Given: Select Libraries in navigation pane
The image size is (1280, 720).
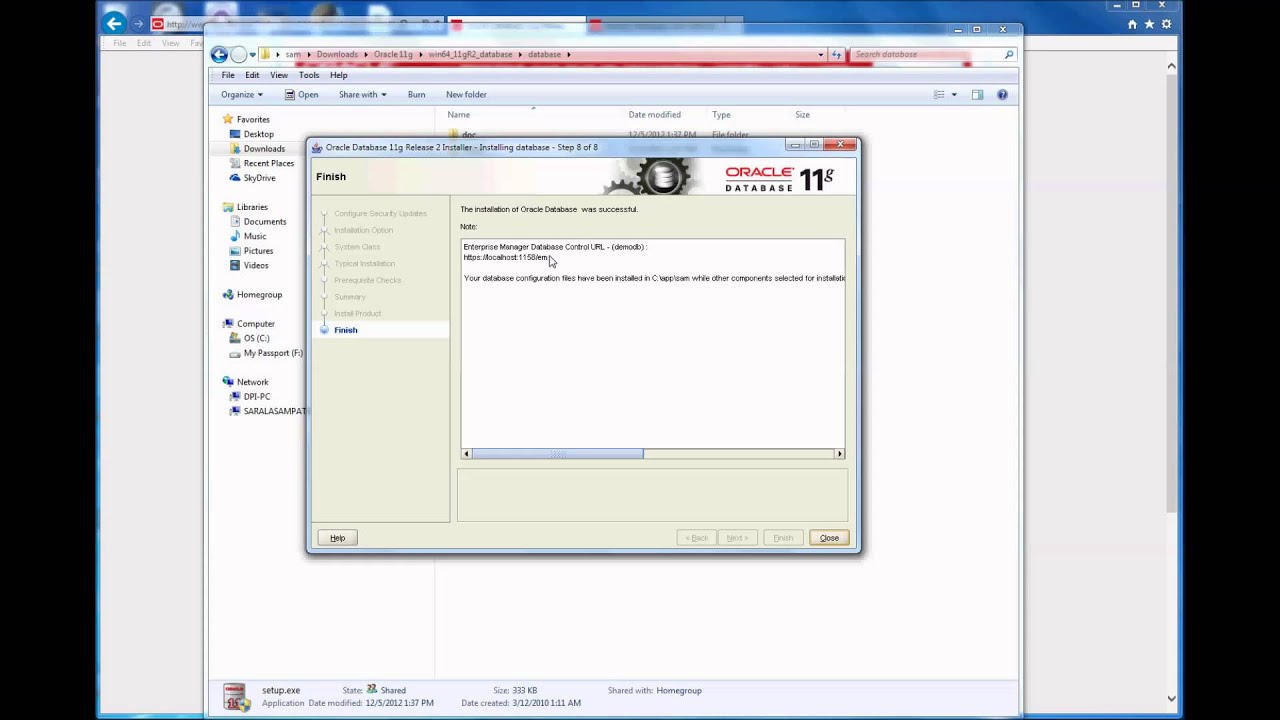Looking at the screenshot, I should pos(252,207).
